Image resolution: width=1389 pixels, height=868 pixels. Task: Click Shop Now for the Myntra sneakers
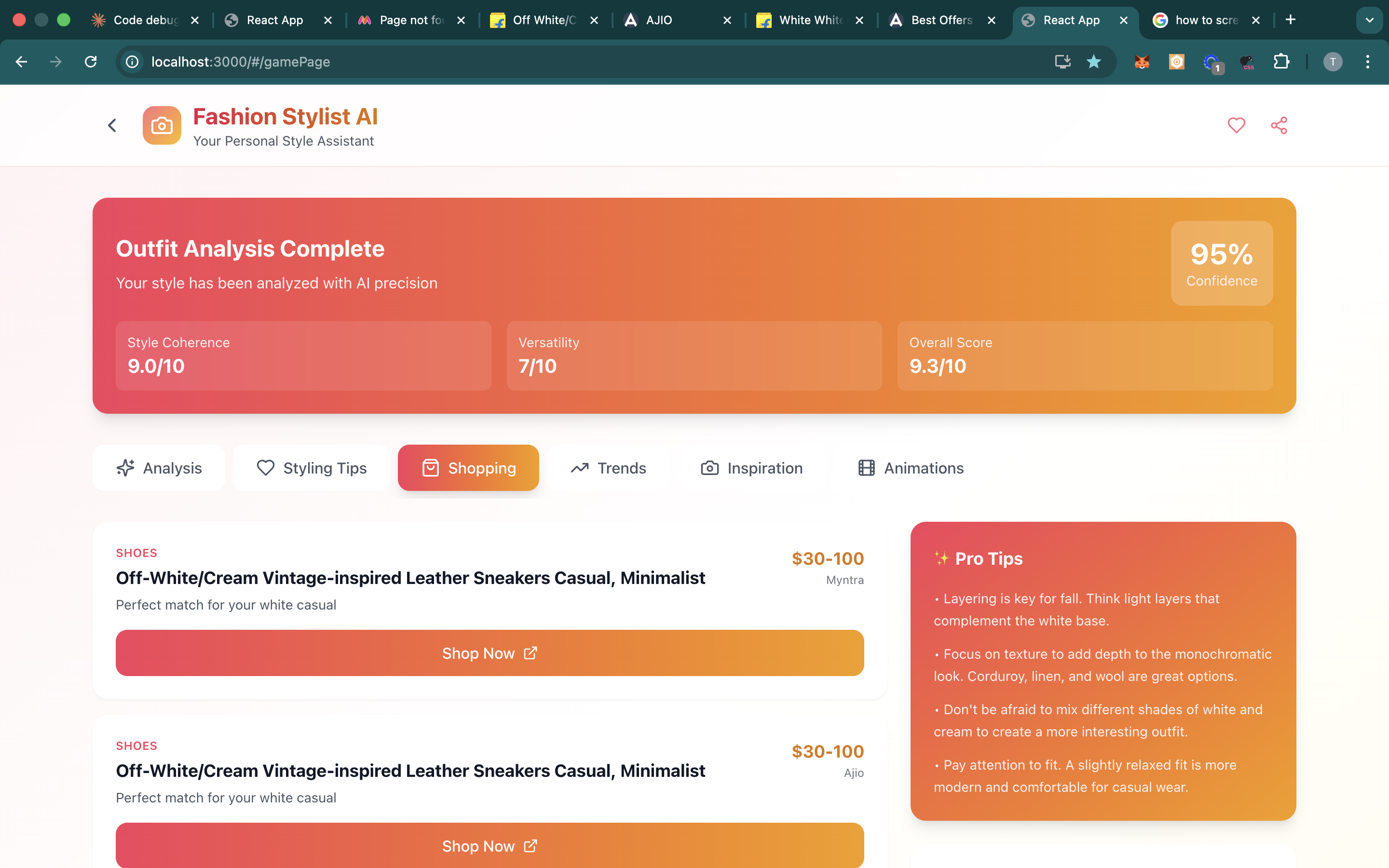click(x=490, y=653)
